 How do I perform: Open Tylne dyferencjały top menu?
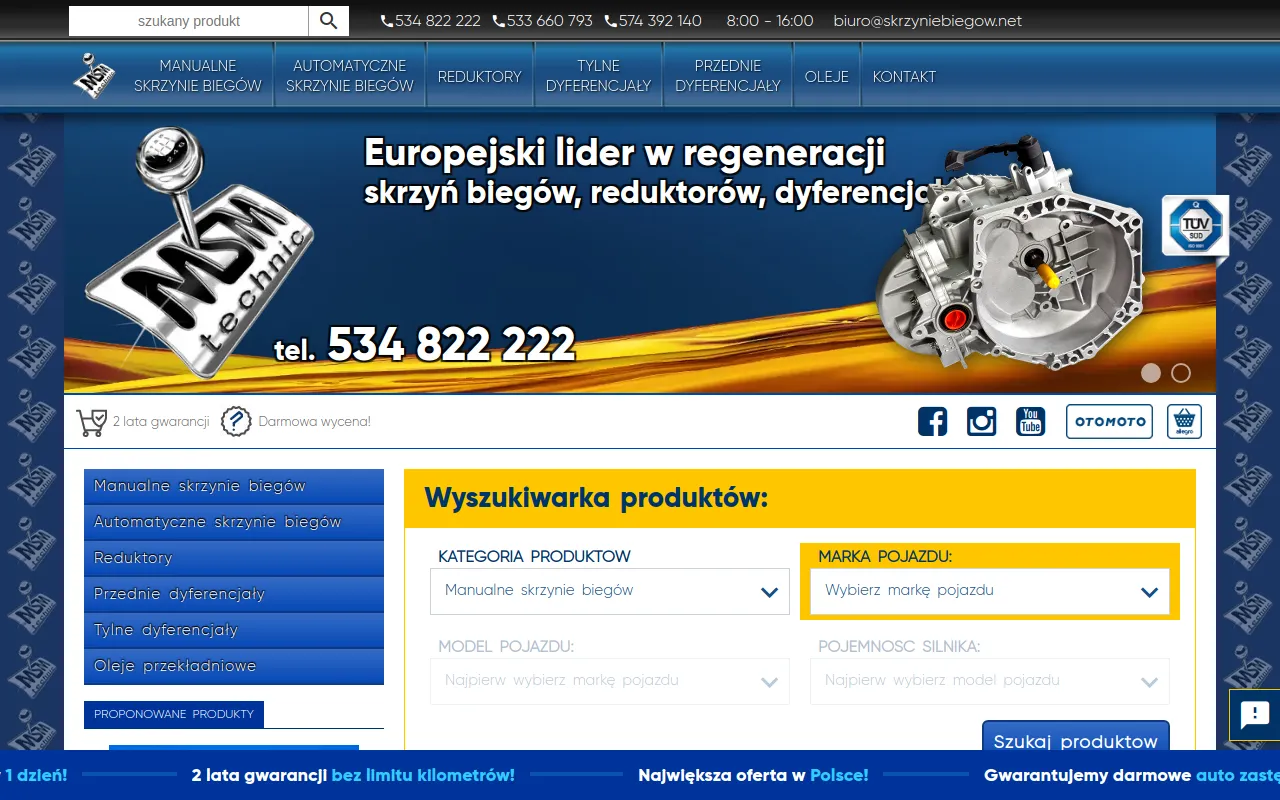599,76
